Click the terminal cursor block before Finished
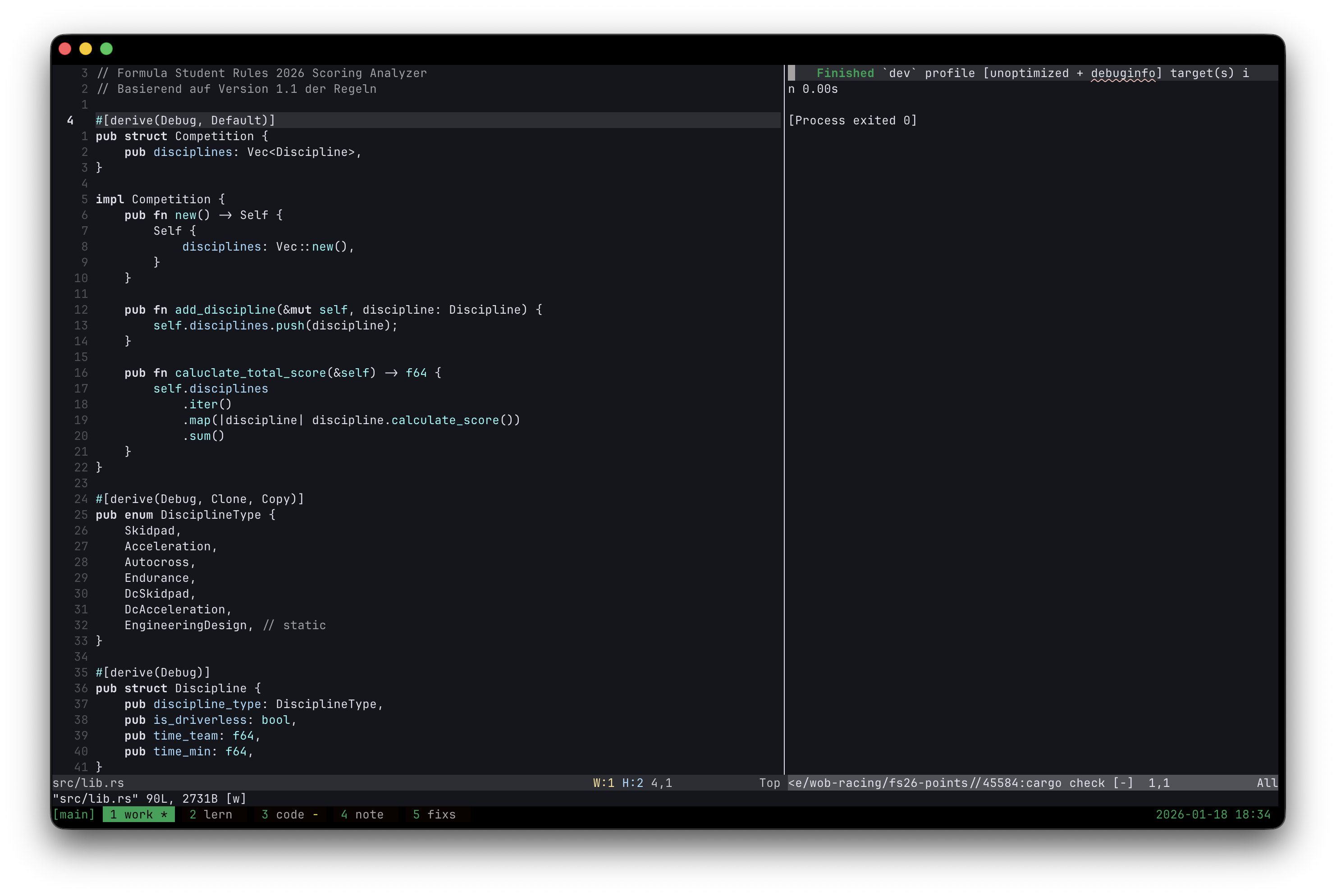 [792, 73]
